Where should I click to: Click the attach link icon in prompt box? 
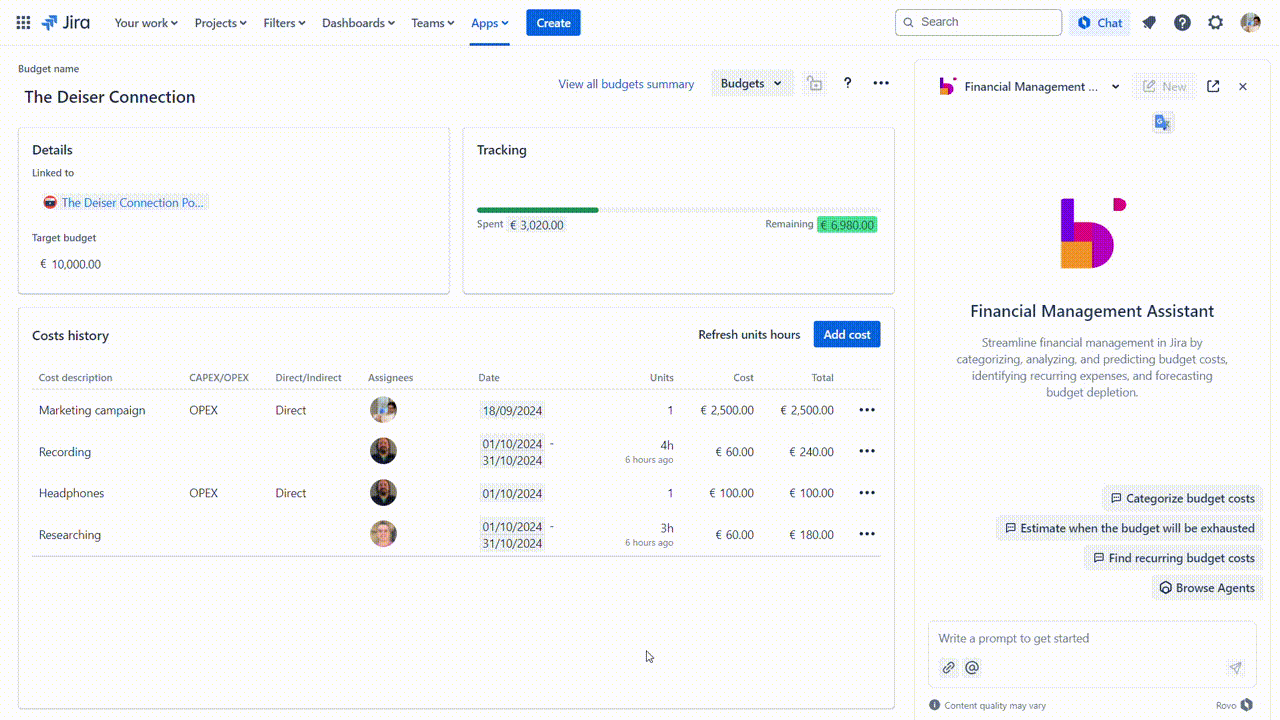coord(948,667)
